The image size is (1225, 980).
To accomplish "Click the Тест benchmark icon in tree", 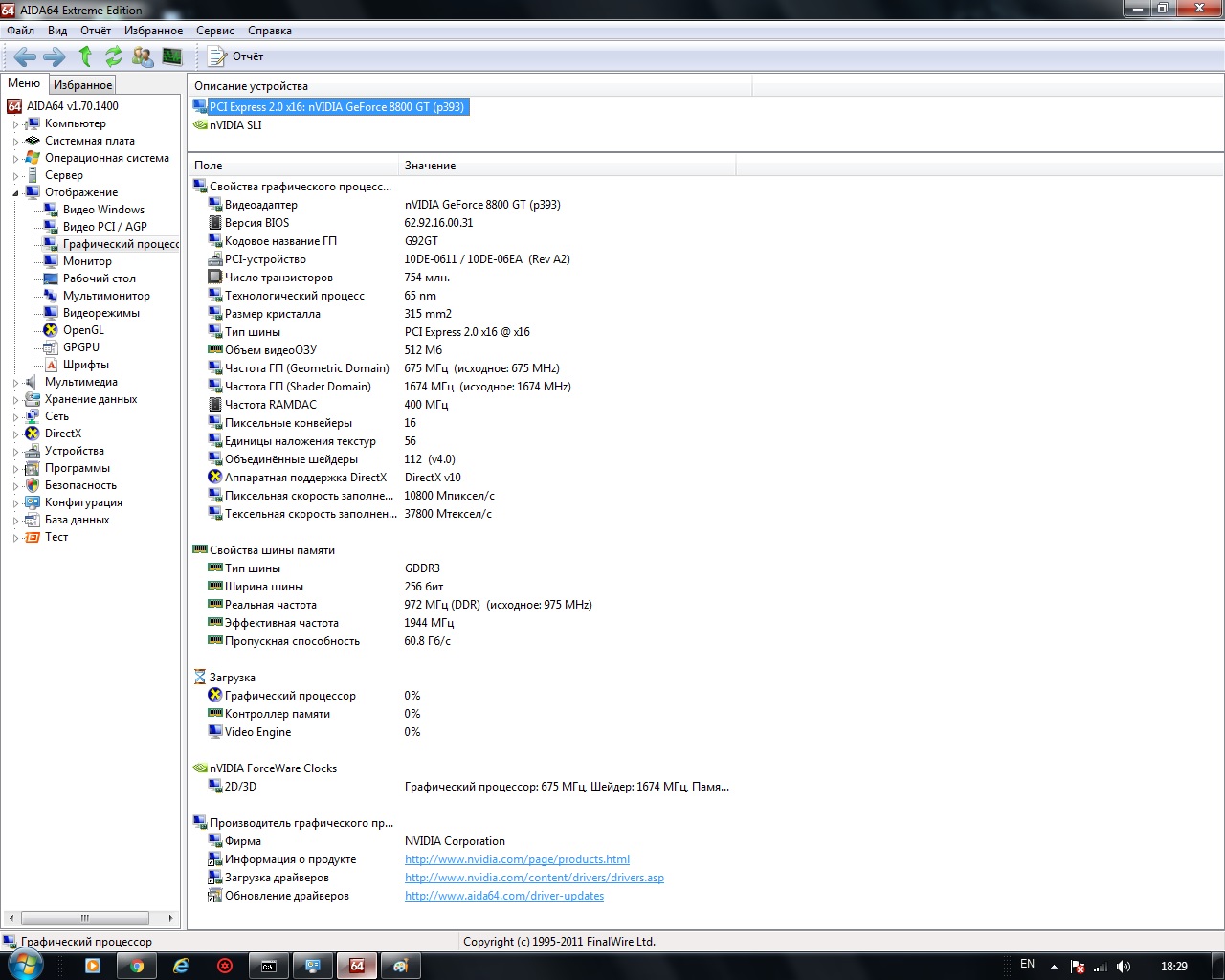I will click(x=33, y=537).
